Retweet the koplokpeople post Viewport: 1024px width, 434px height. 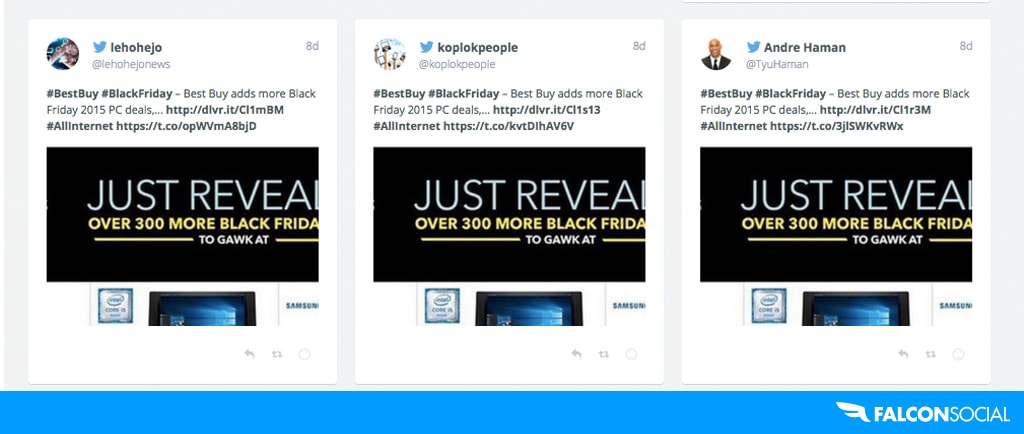tap(604, 354)
